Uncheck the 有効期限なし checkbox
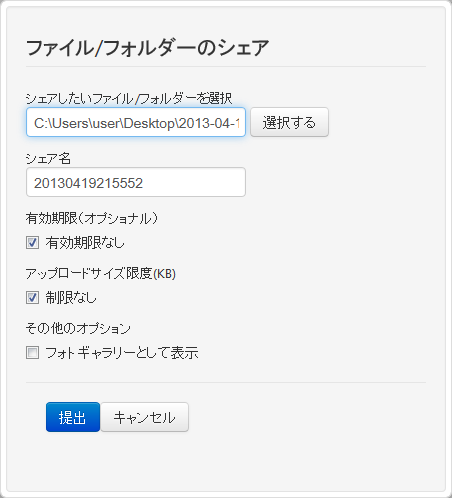The image size is (452, 498). (32, 243)
